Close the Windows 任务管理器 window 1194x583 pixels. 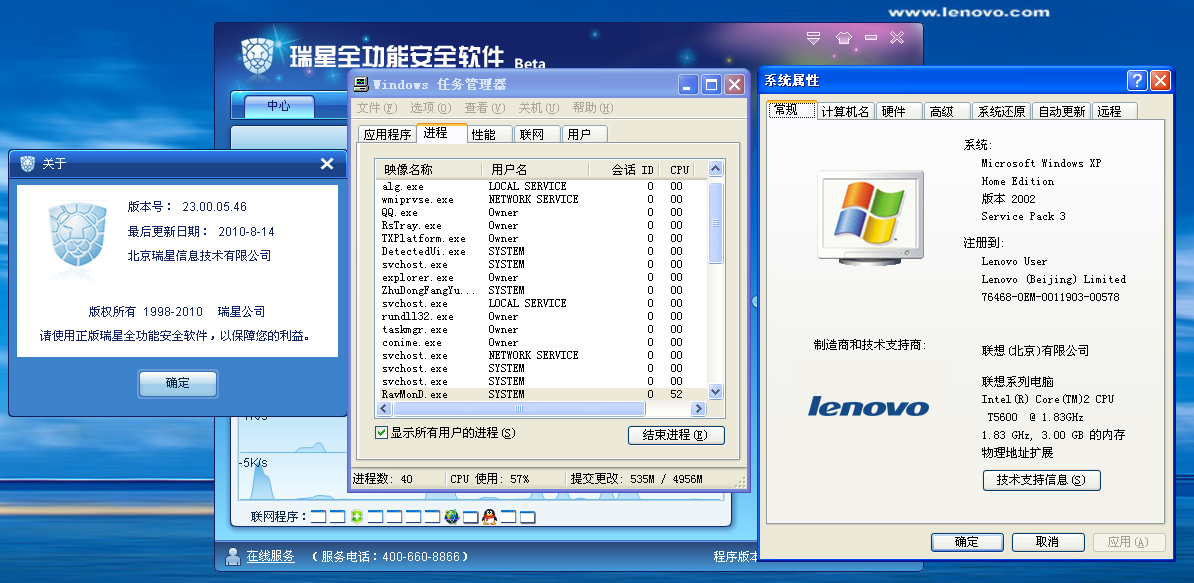(734, 84)
